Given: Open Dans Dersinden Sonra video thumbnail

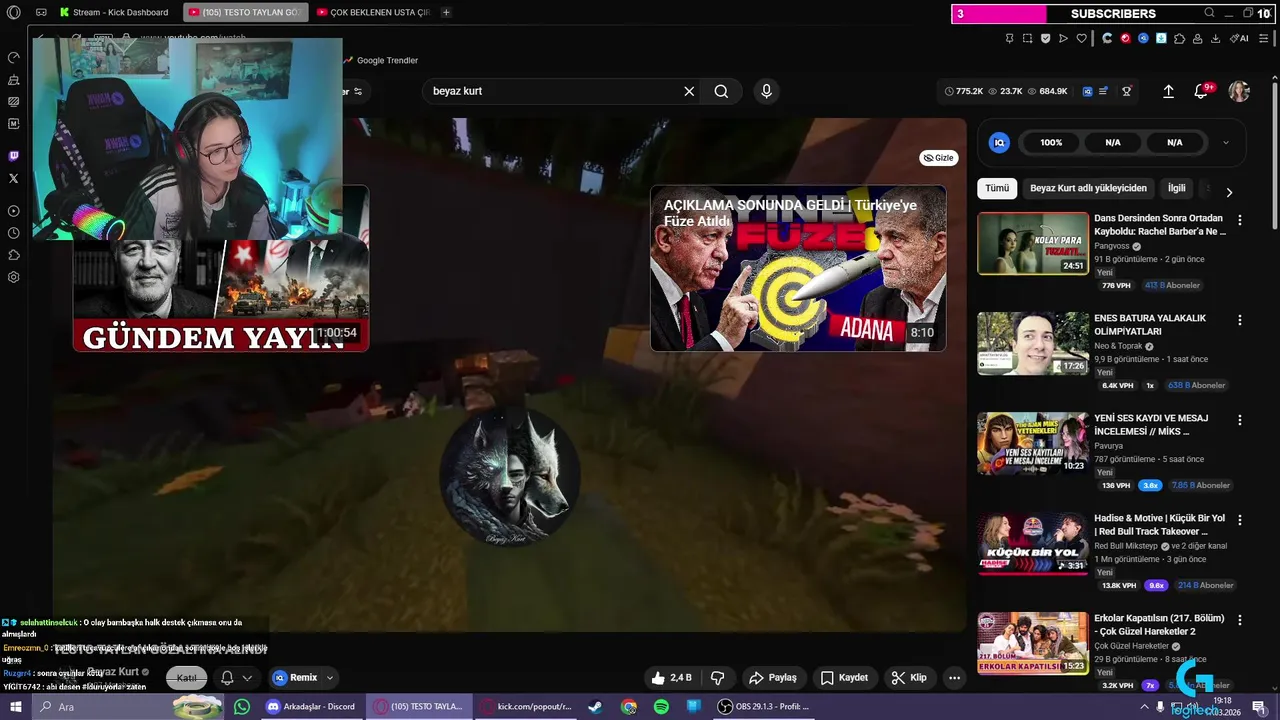Looking at the screenshot, I should click(1033, 243).
